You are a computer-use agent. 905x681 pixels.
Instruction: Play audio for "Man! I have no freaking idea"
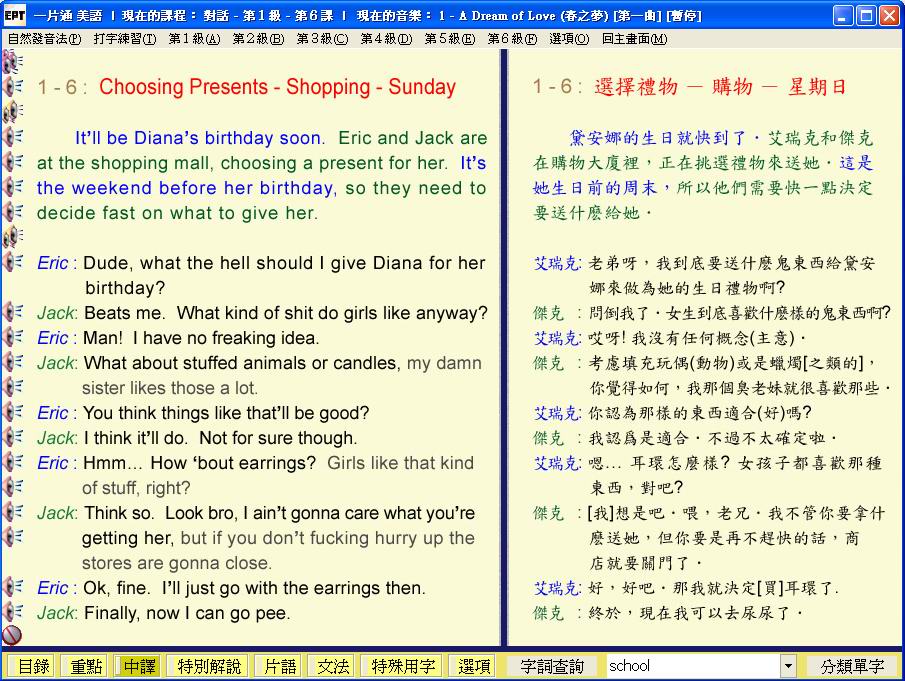point(13,337)
